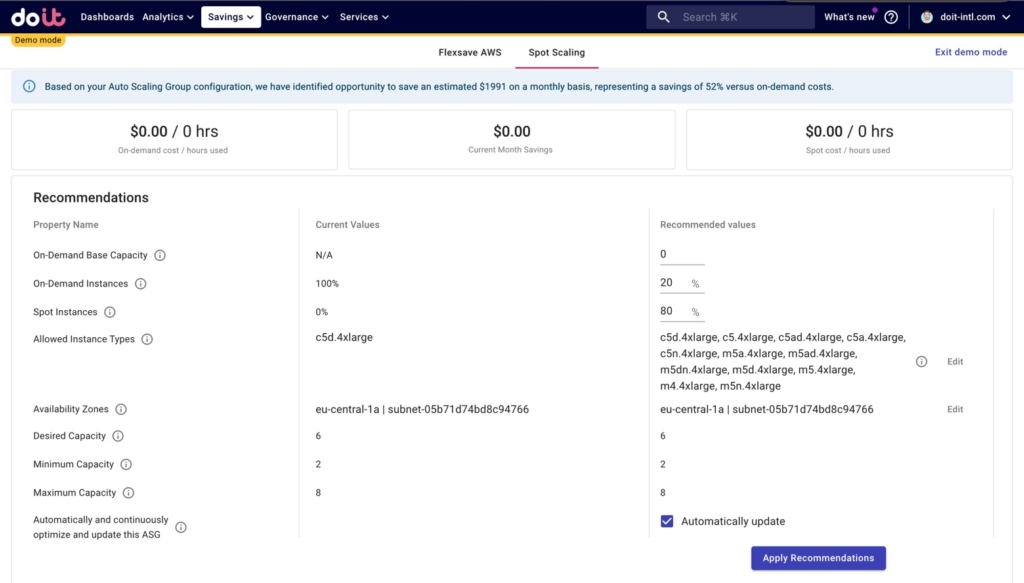Toggle the Automatically update checkbox

click(667, 521)
